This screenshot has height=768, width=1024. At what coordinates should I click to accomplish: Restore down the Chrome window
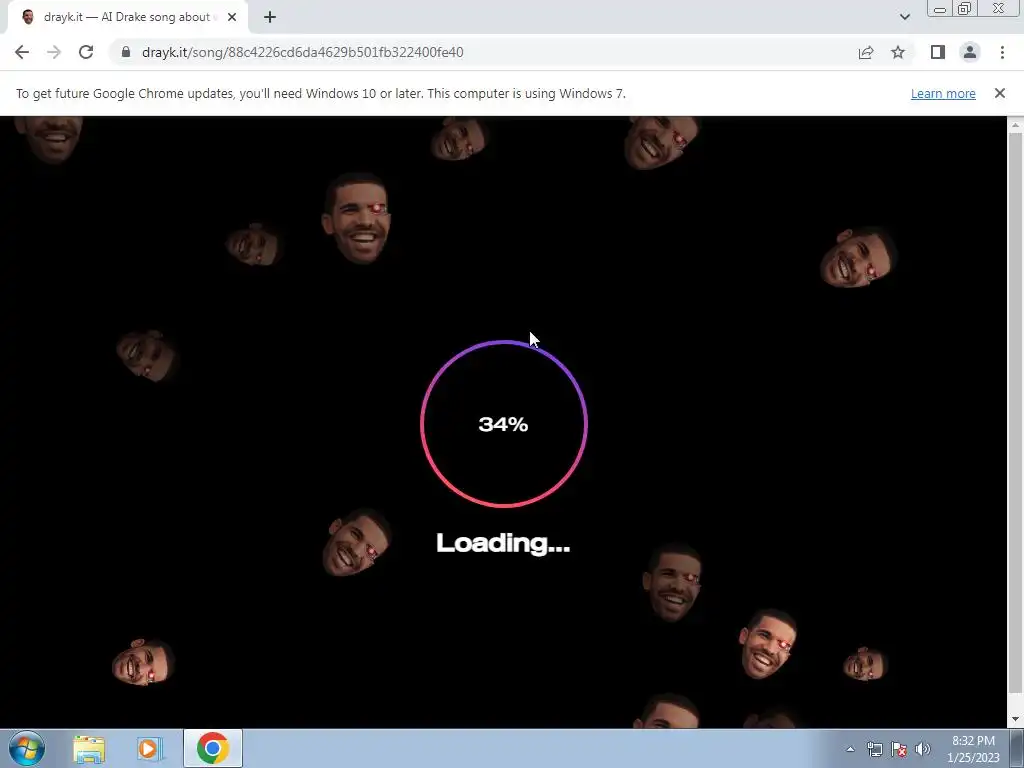tap(964, 9)
